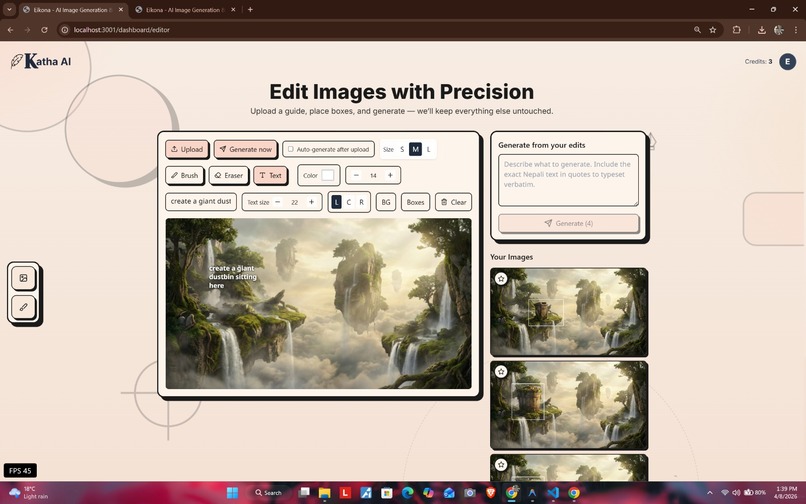Screen dimensions: 806x504
Task: Select the first Eikona browser tab
Action: coord(71,9)
